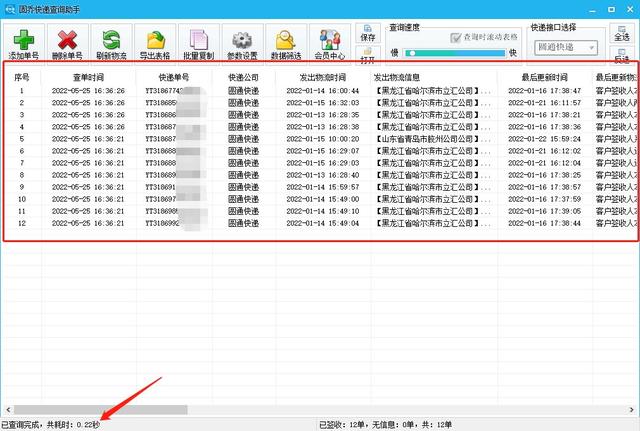The image size is (640, 431).
Task: Click the 刷新物流 refresh icon
Action: (x=111, y=40)
